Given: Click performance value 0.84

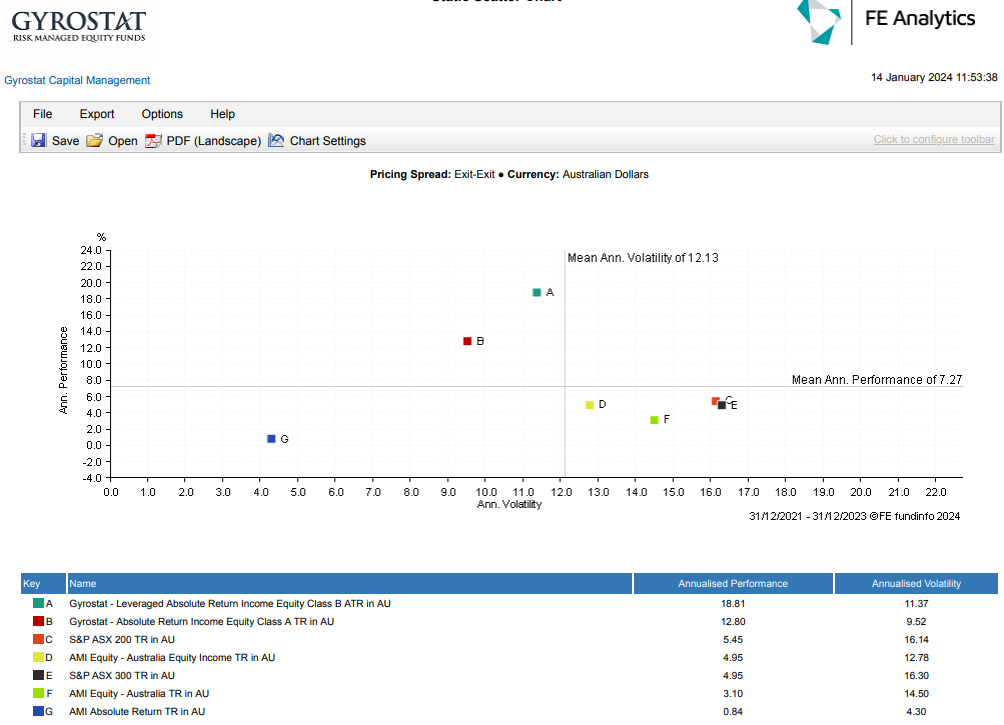Looking at the screenshot, I should 733,712.
